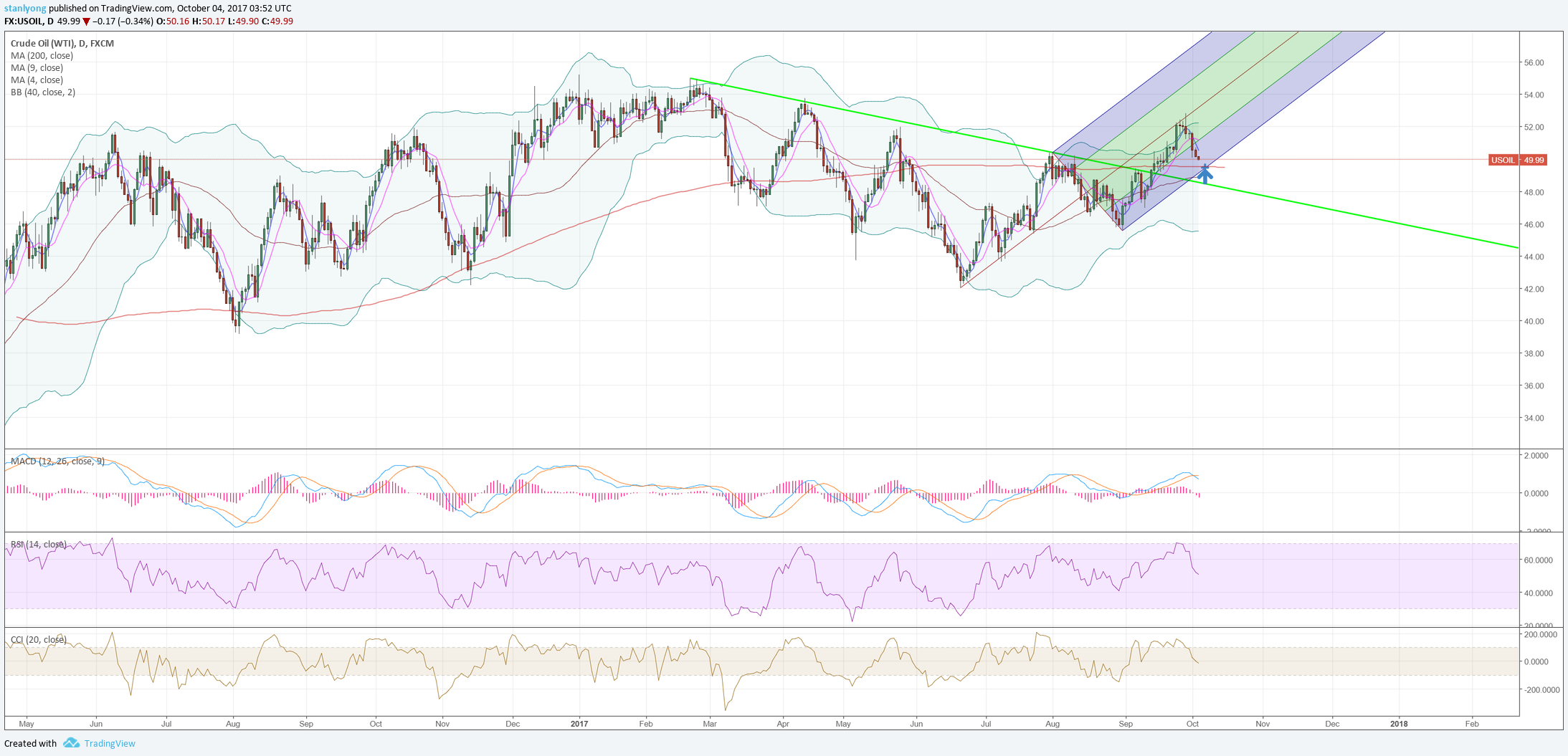
Task: Click the 44.00 price axis label
Action: pos(1534,257)
